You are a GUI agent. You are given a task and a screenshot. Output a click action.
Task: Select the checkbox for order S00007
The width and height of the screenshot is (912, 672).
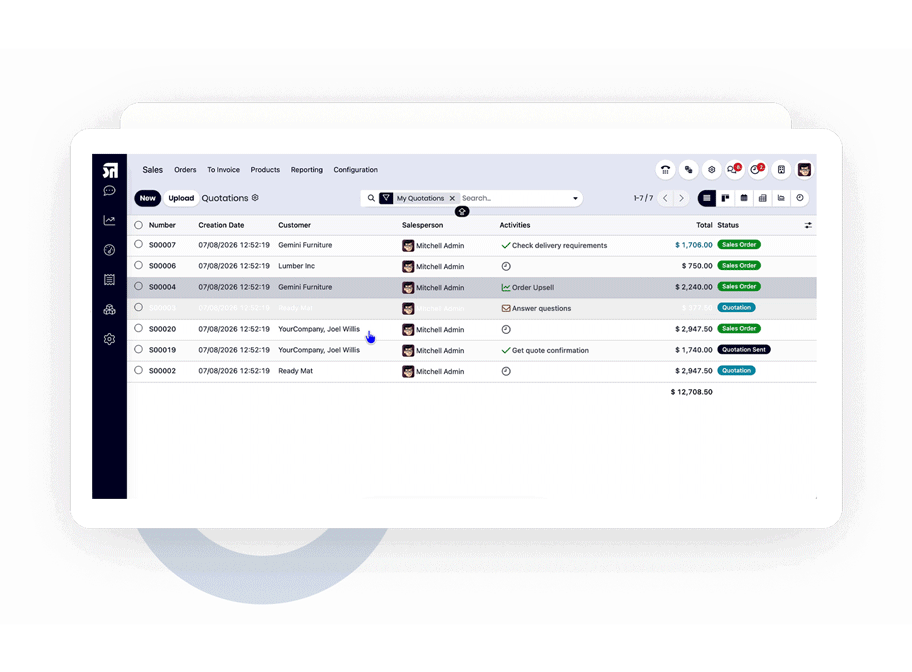tap(138, 244)
